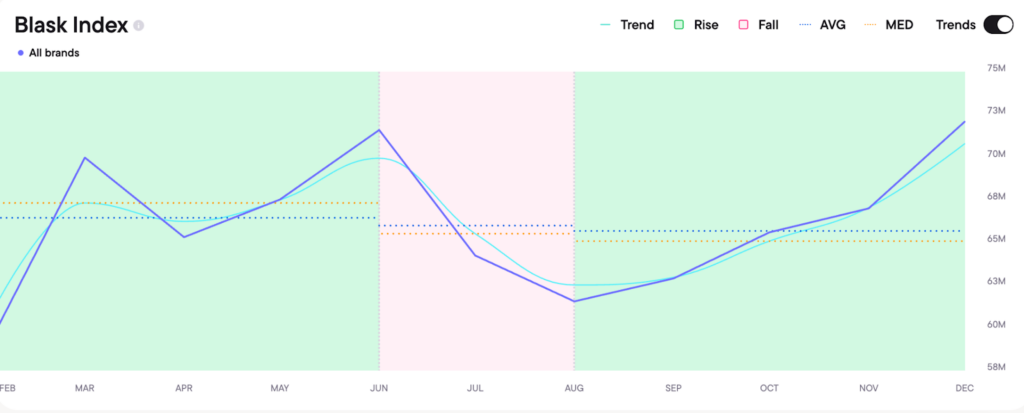Click the June peak on the purple line
Image resolution: width=1024 pixels, height=413 pixels.
(x=379, y=130)
